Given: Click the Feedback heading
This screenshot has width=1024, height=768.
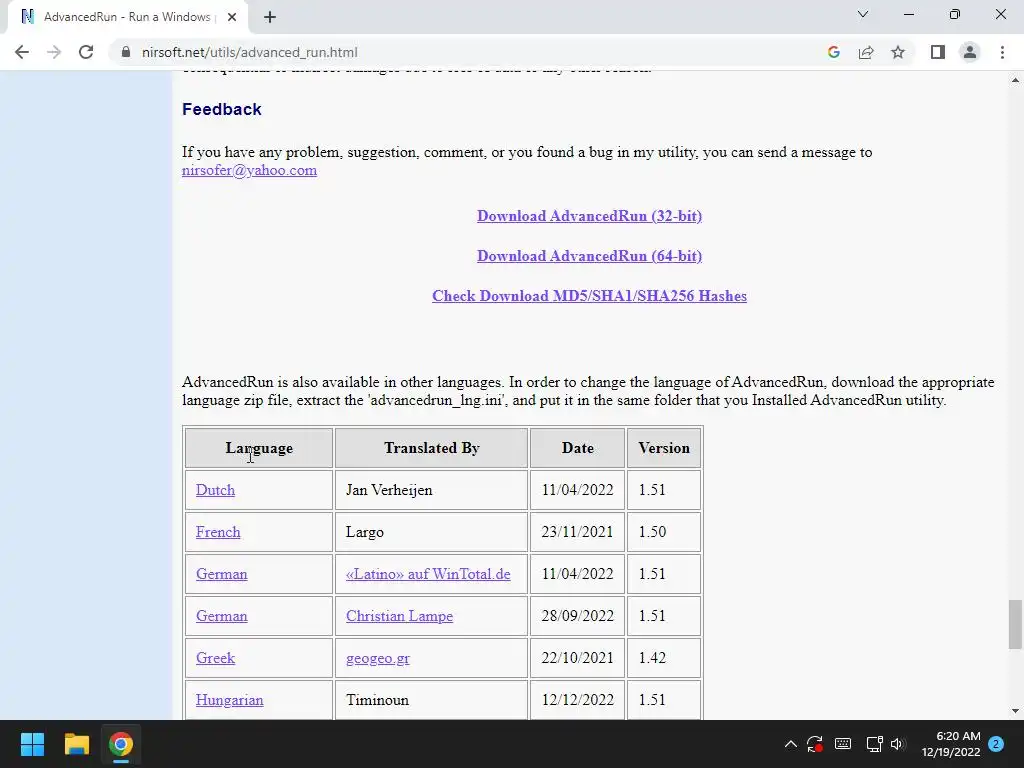Looking at the screenshot, I should pos(222,109).
